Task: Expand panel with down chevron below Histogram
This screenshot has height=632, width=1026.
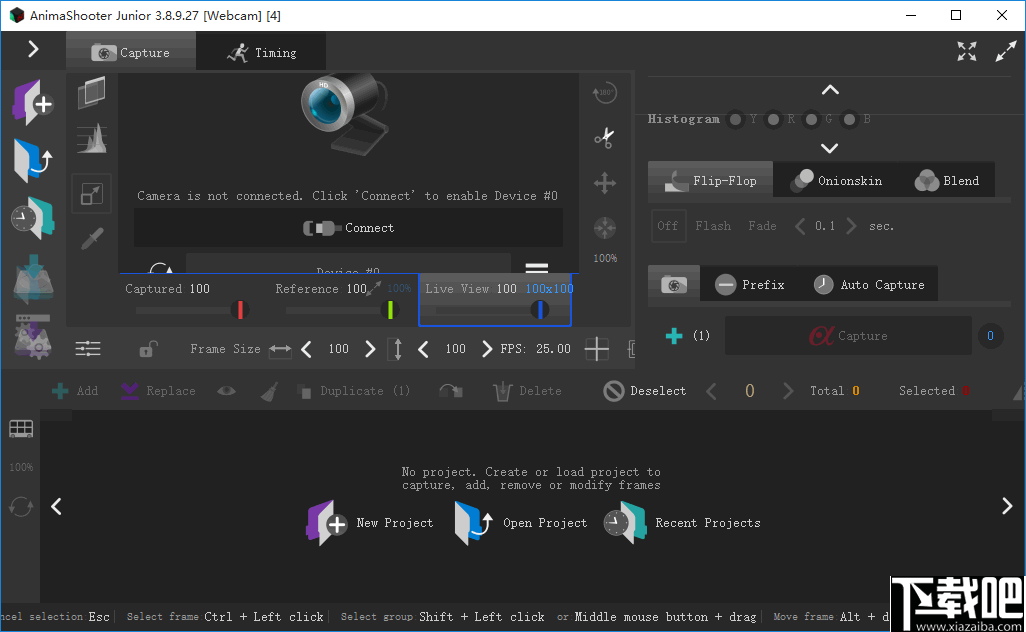Action: pos(830,149)
